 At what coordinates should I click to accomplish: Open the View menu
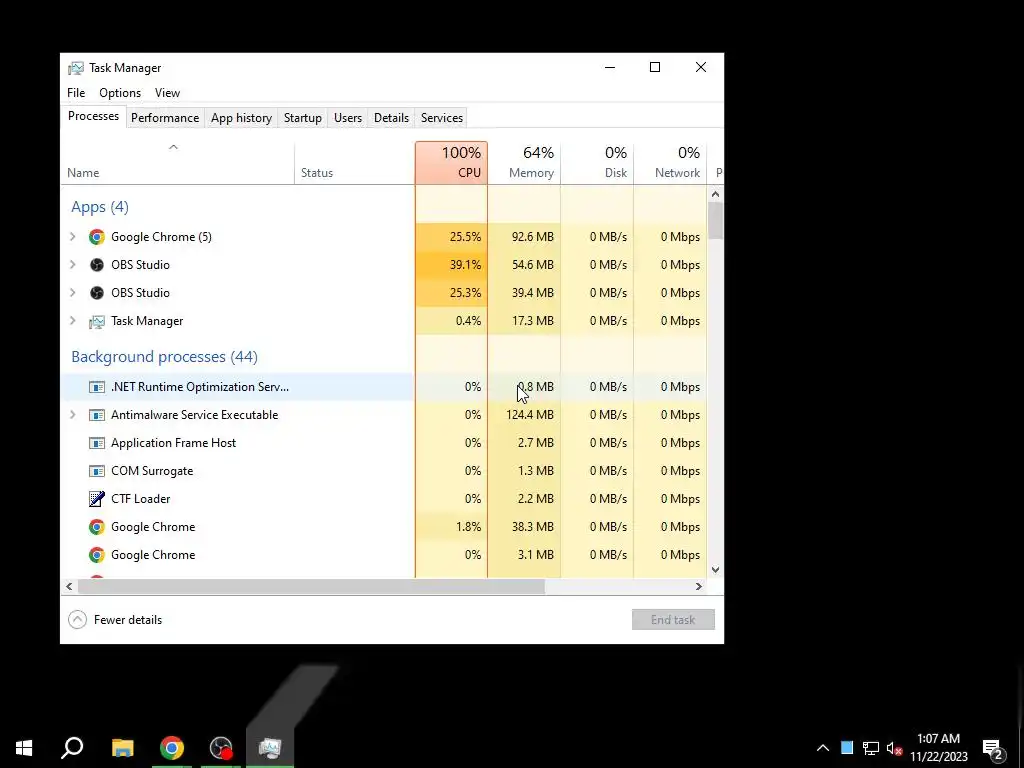coord(167,93)
